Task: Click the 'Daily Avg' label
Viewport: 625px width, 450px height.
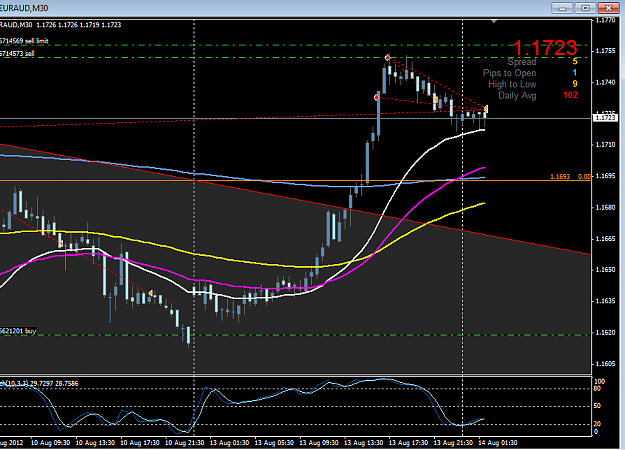Action: coord(517,95)
